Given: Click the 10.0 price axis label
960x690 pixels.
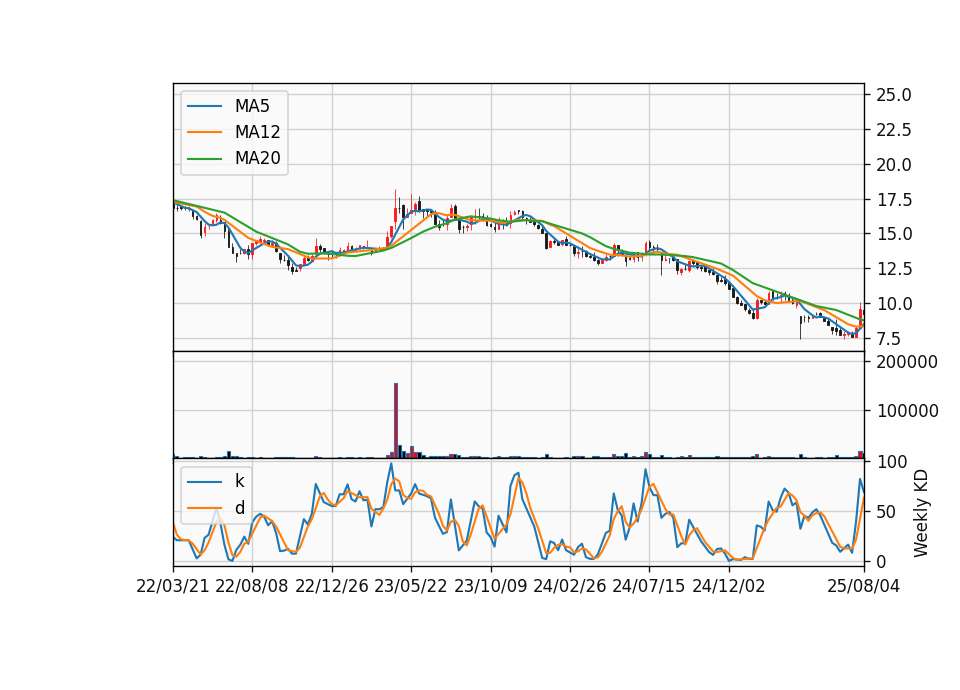Looking at the screenshot, I should point(894,304).
